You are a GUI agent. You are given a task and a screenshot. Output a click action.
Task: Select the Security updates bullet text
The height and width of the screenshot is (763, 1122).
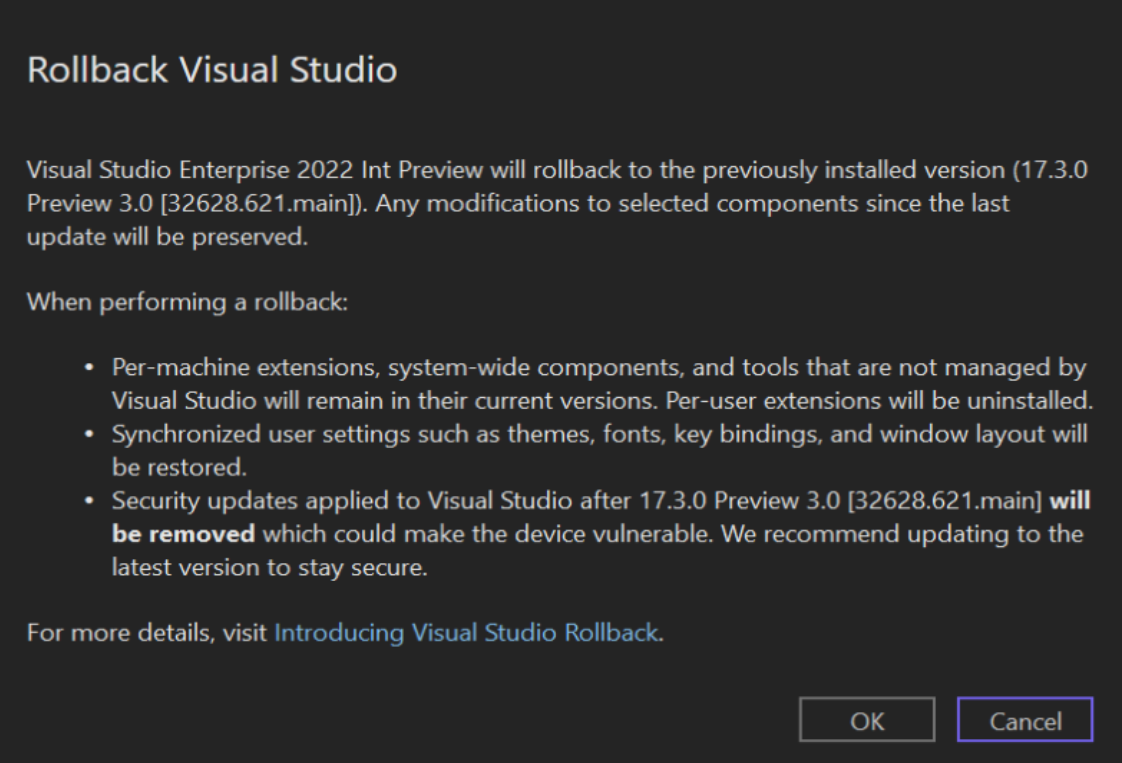[601, 534]
